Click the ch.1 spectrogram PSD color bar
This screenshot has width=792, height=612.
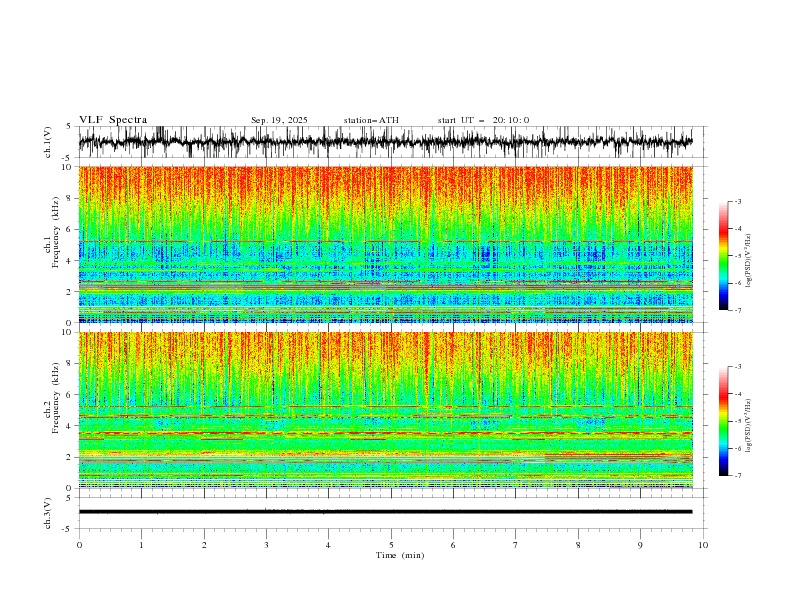pos(723,256)
